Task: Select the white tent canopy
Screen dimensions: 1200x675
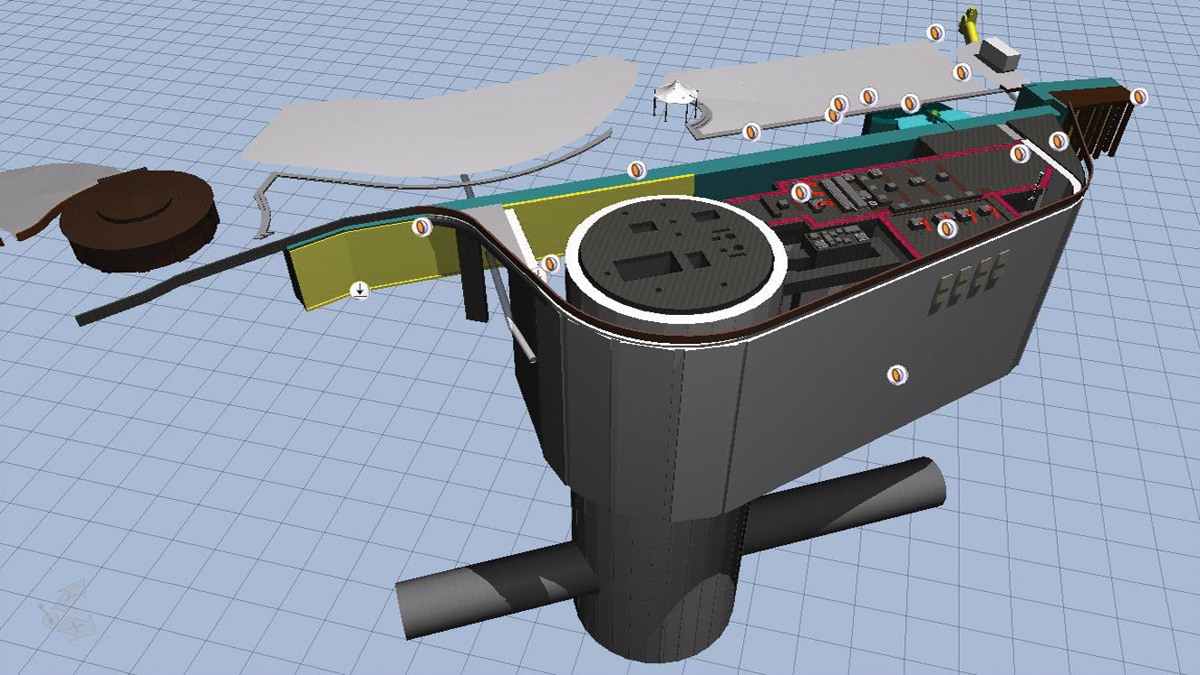Action: [x=680, y=93]
